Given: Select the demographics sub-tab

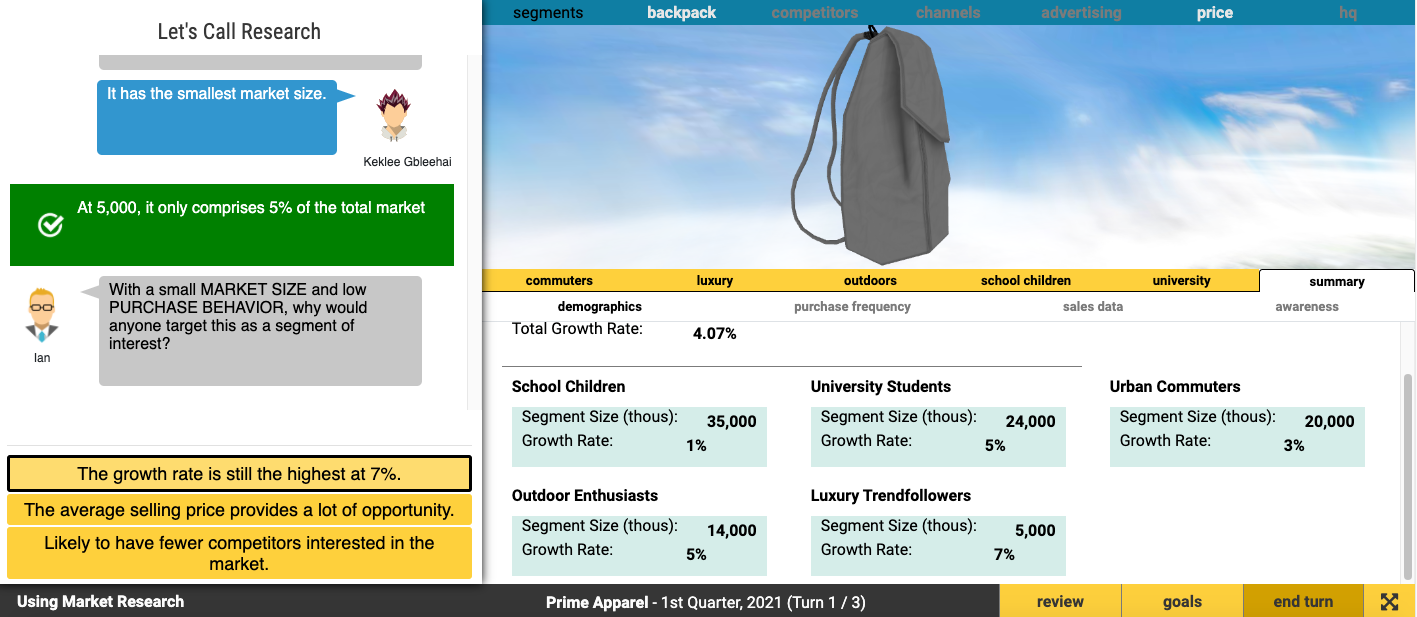Looking at the screenshot, I should pyautogui.click(x=600, y=307).
